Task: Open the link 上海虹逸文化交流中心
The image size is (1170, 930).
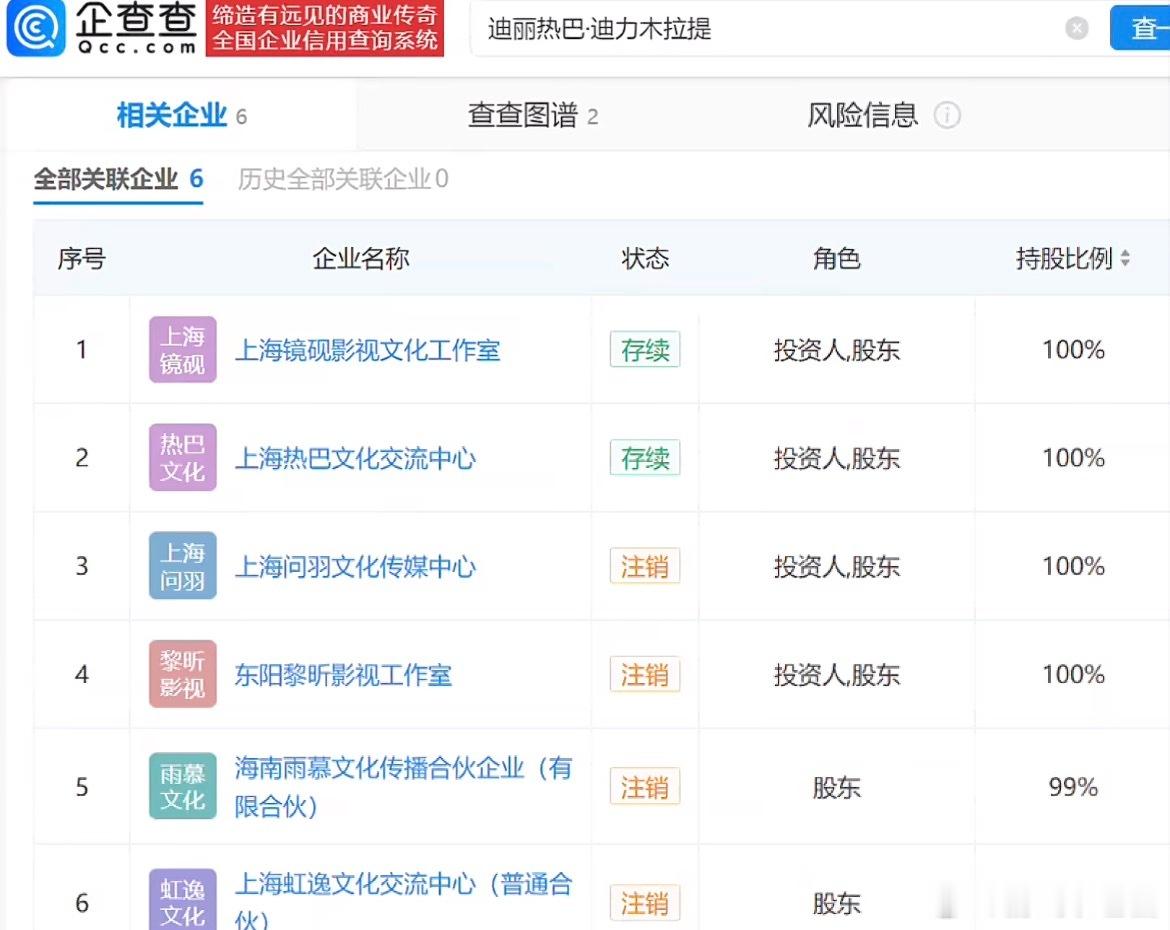Action: (404, 902)
